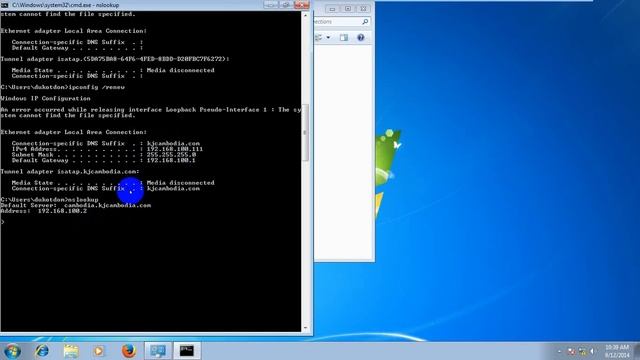Screen dimensions: 640x360
Task: Click the Subnet Mask 255.255.255.0 line
Action: pyautogui.click(x=104, y=155)
